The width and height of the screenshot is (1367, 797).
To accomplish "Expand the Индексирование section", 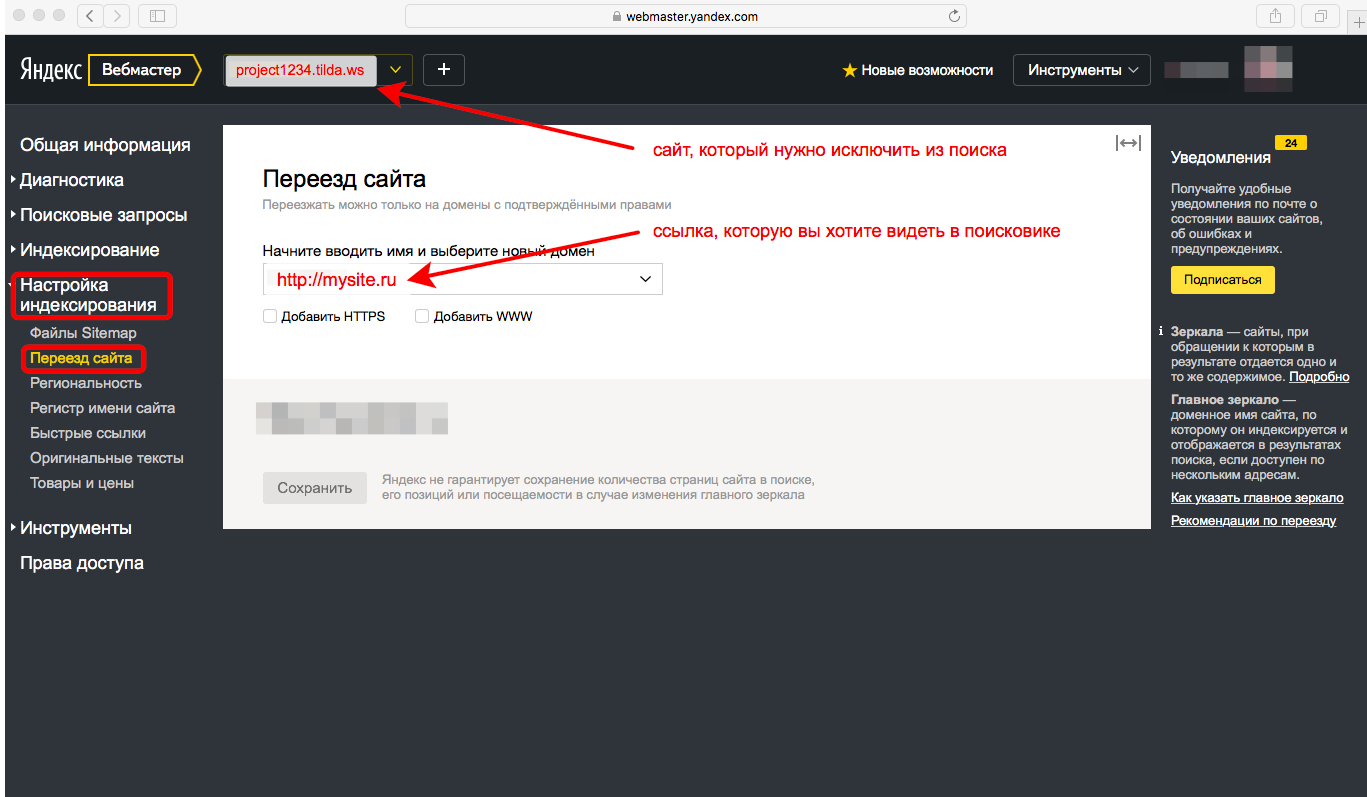I will click(85, 250).
